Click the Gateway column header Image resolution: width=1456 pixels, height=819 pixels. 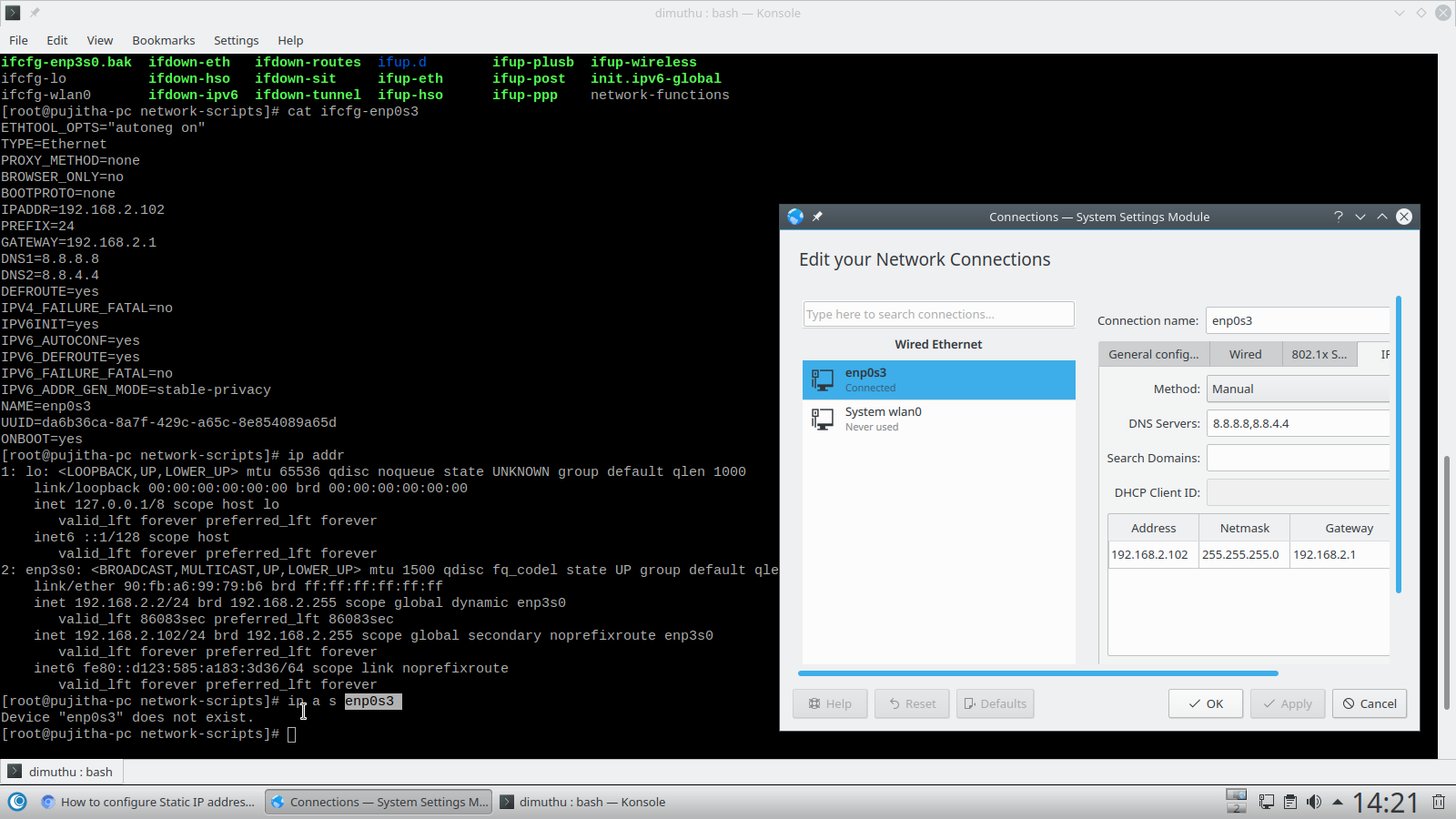[x=1340, y=528]
